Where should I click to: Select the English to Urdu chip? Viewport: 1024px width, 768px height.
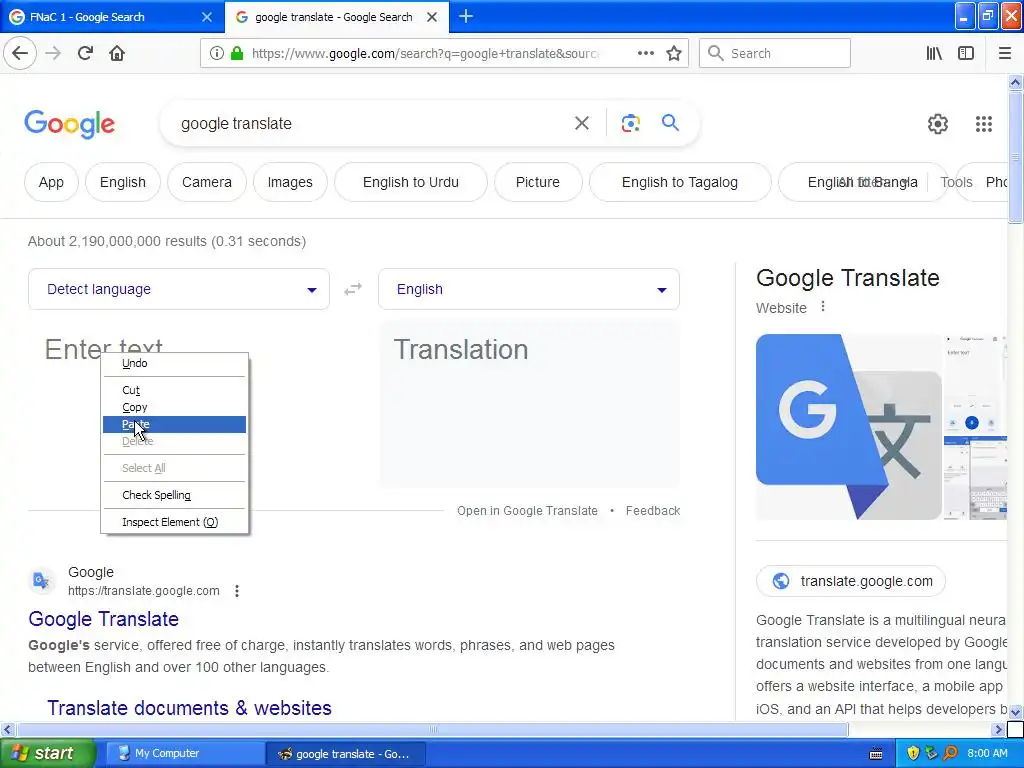(411, 182)
